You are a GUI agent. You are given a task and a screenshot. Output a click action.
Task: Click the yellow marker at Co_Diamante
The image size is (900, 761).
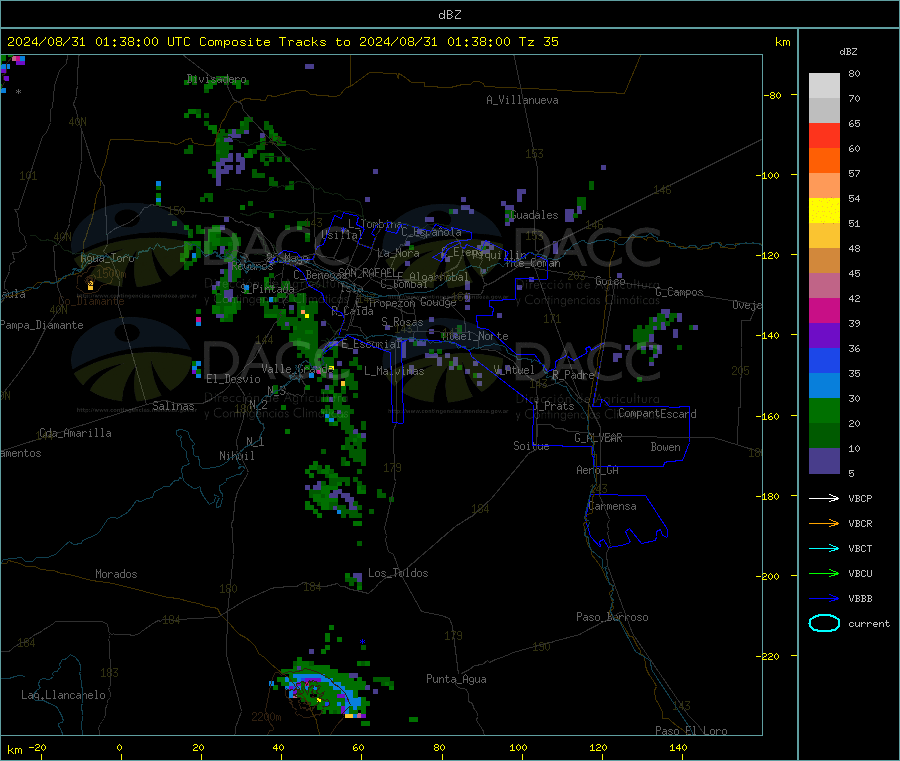(x=90, y=284)
